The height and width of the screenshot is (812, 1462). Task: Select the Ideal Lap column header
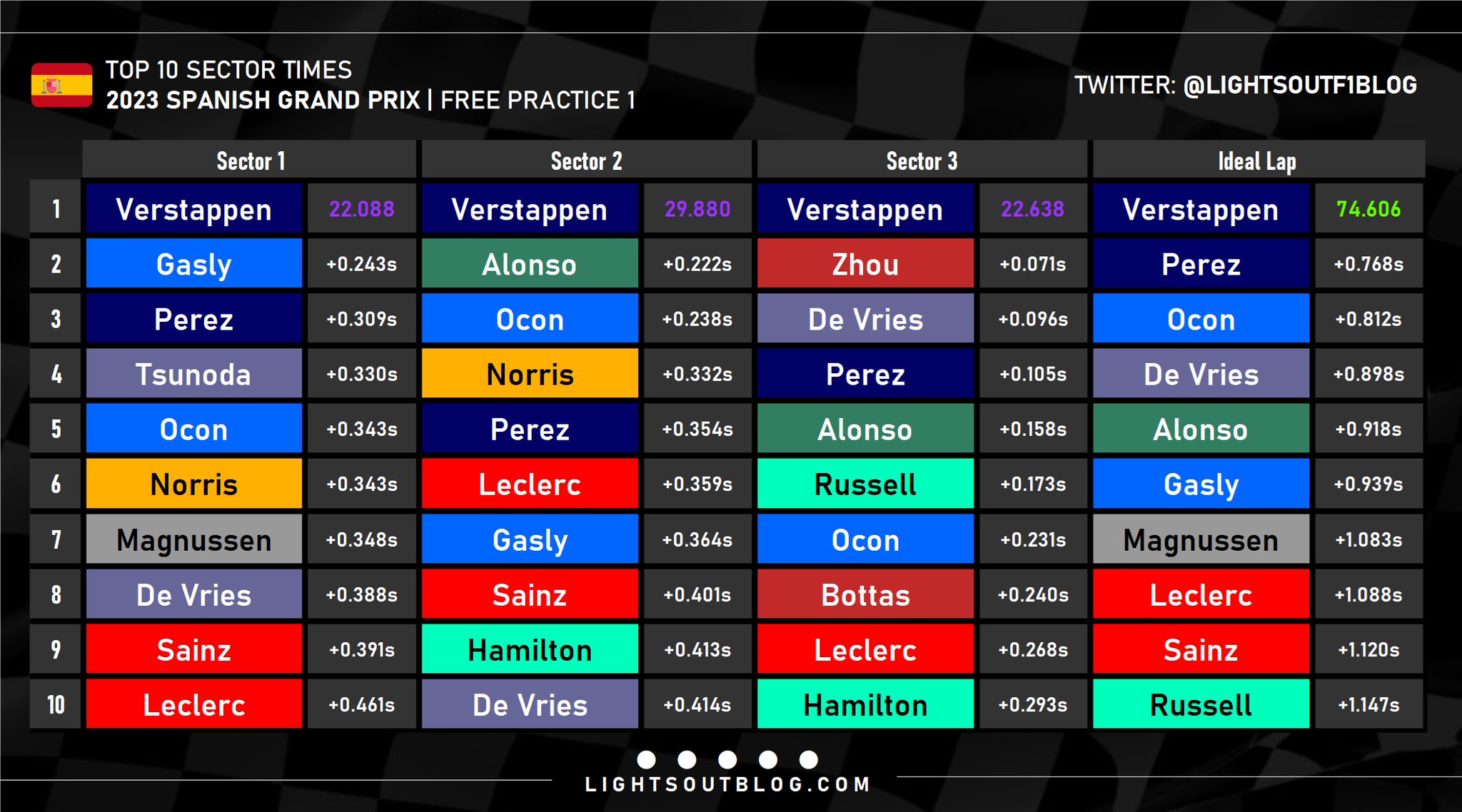pos(1257,161)
